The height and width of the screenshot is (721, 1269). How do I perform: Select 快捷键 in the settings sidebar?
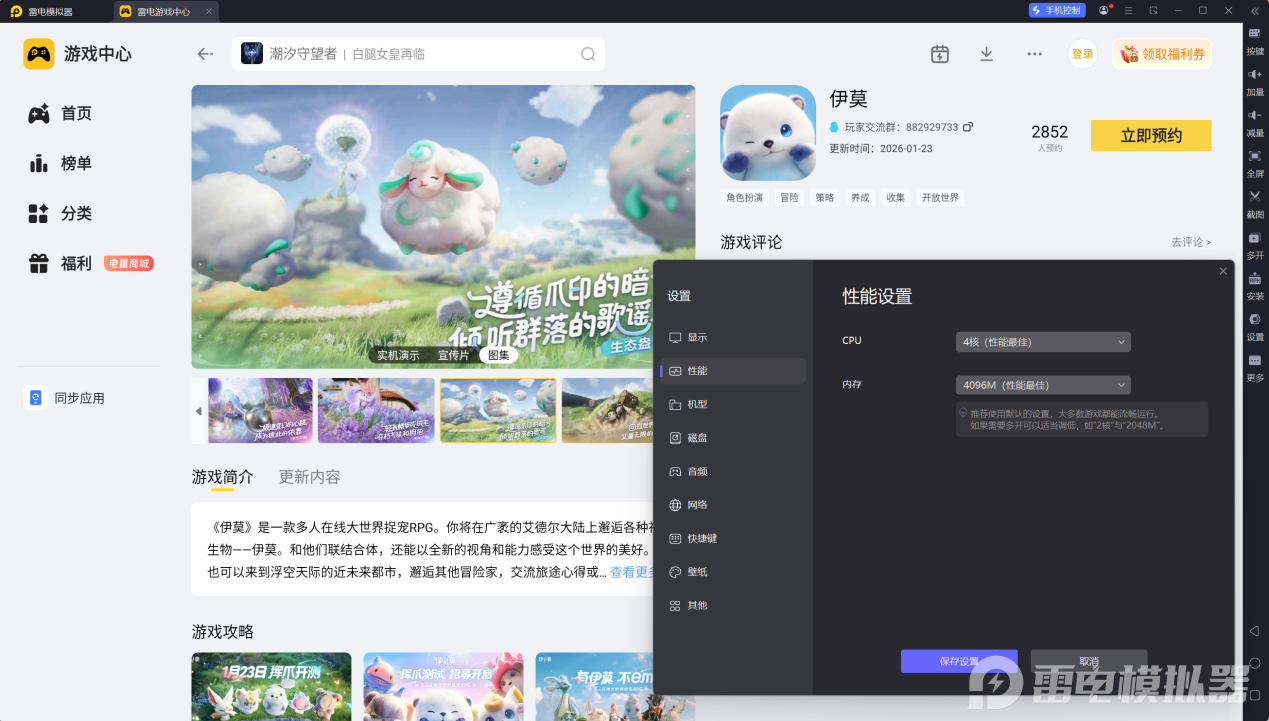point(733,539)
